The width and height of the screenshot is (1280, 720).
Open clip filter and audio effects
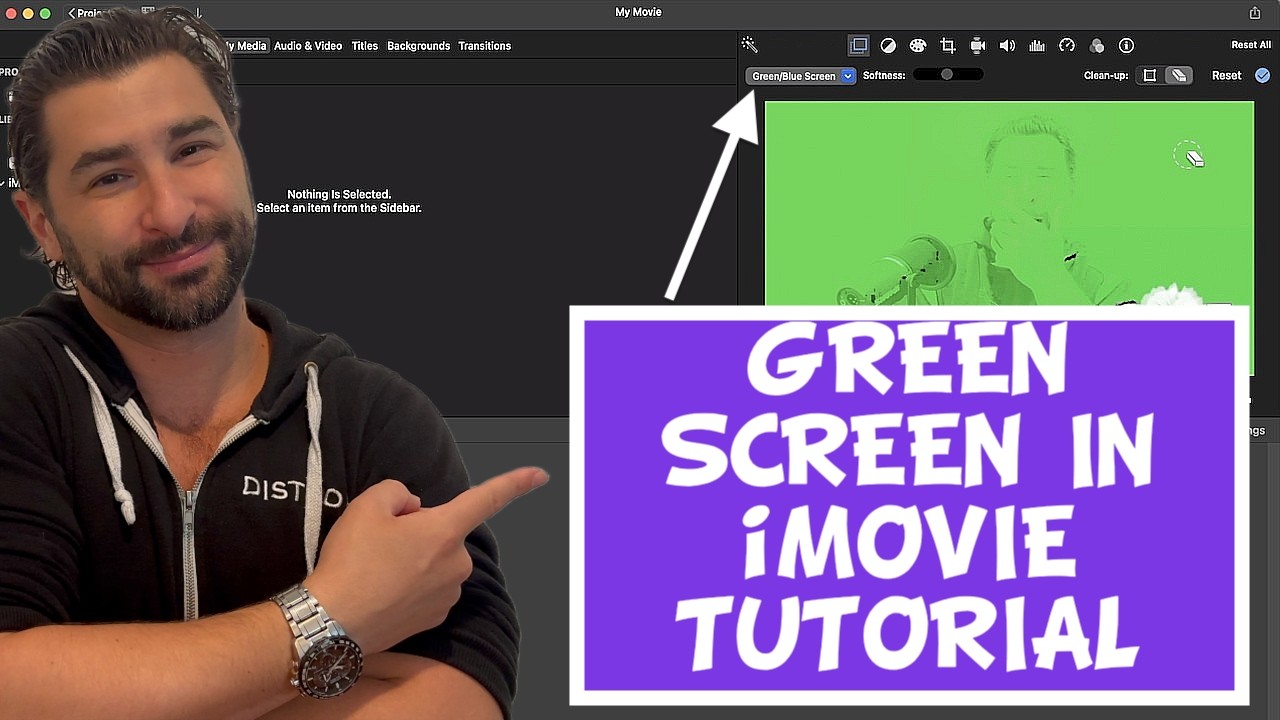[x=1097, y=46]
